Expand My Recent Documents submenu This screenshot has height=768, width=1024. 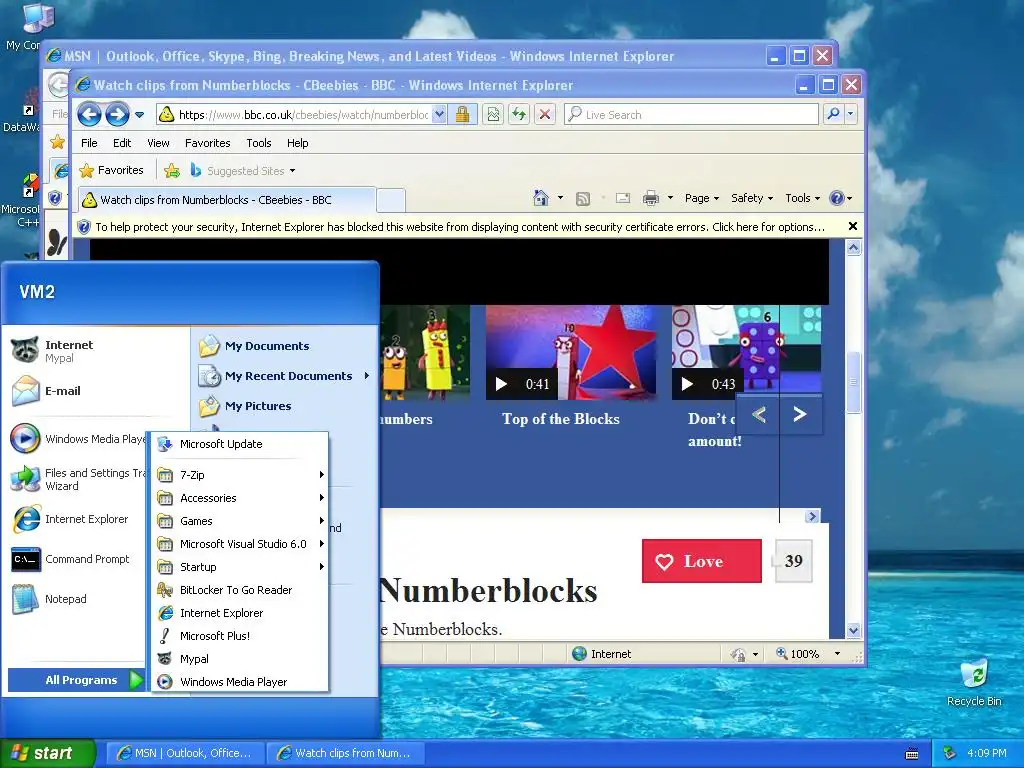click(285, 376)
